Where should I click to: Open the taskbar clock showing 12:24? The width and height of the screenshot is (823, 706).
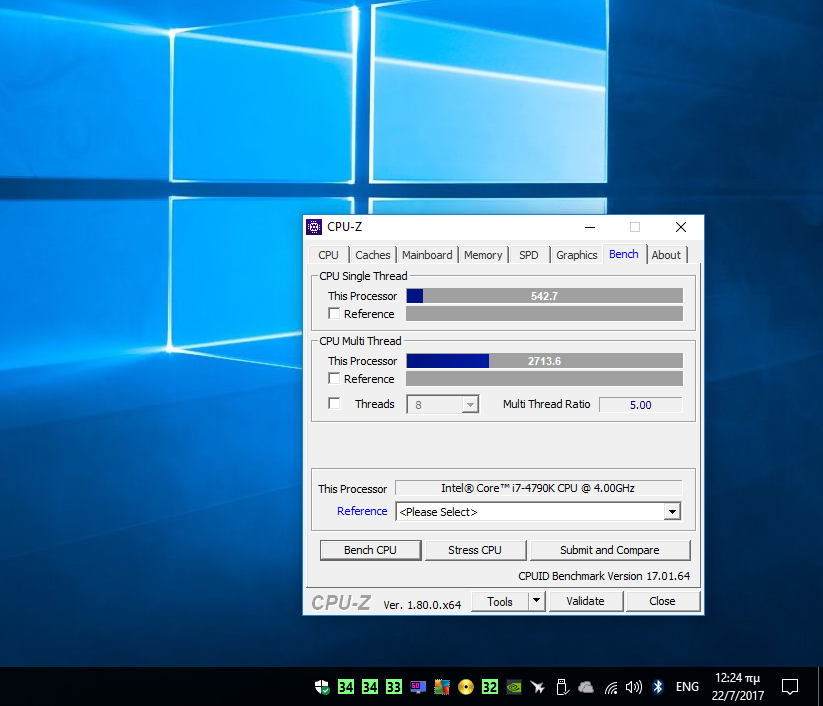click(737, 687)
